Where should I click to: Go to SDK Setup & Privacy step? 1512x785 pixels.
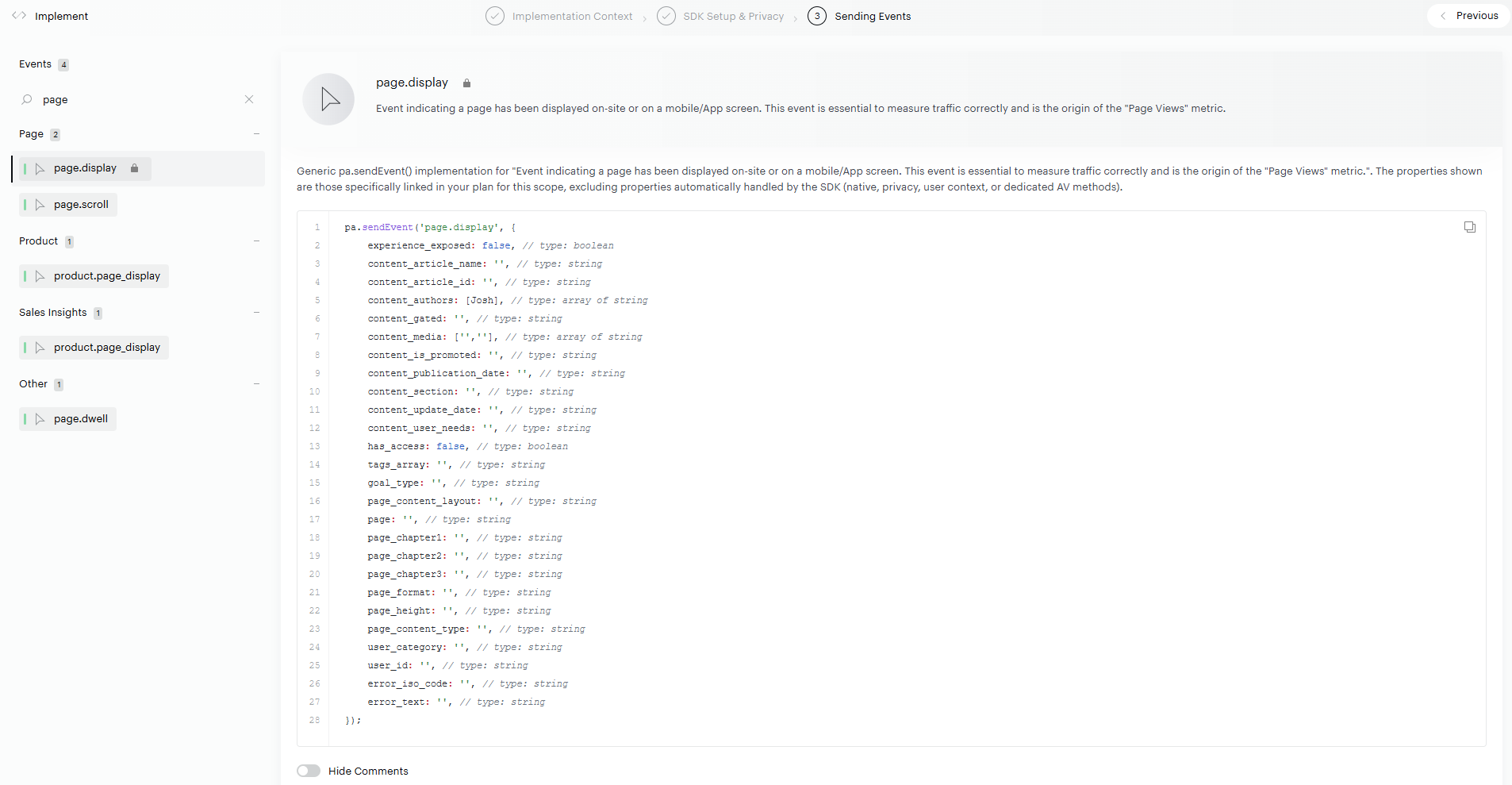click(733, 16)
